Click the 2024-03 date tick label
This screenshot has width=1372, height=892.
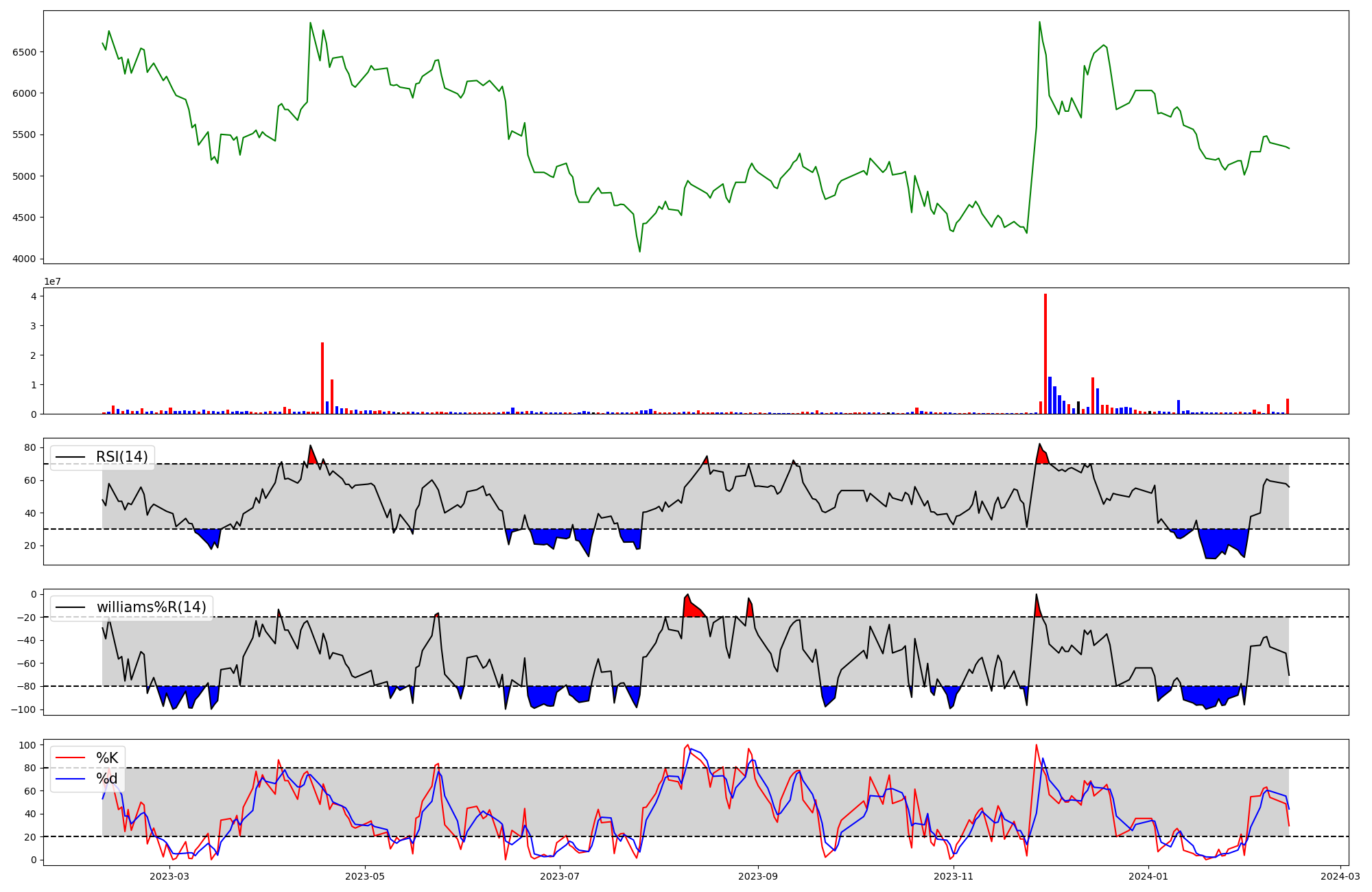[1340, 876]
